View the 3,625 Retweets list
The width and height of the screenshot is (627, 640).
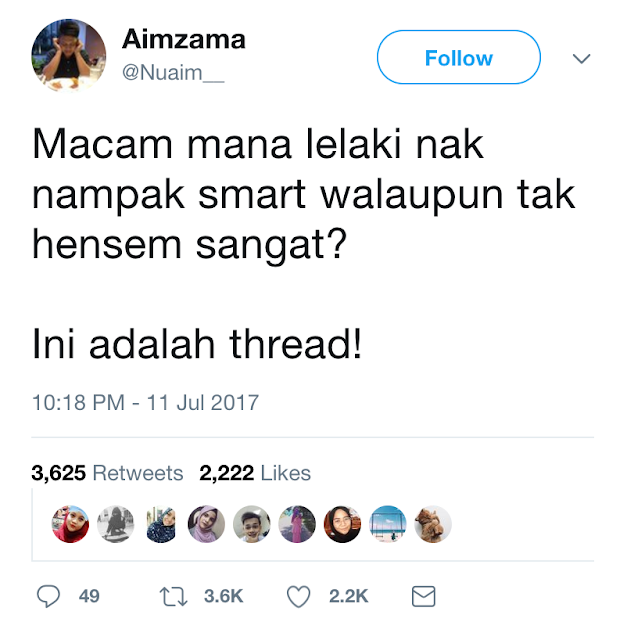tap(107, 473)
